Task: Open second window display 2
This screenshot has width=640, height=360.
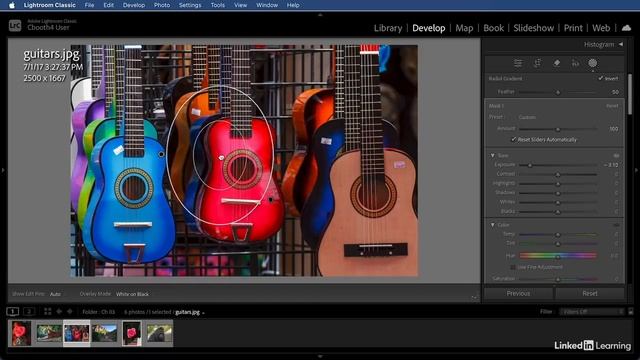Action: (29, 311)
